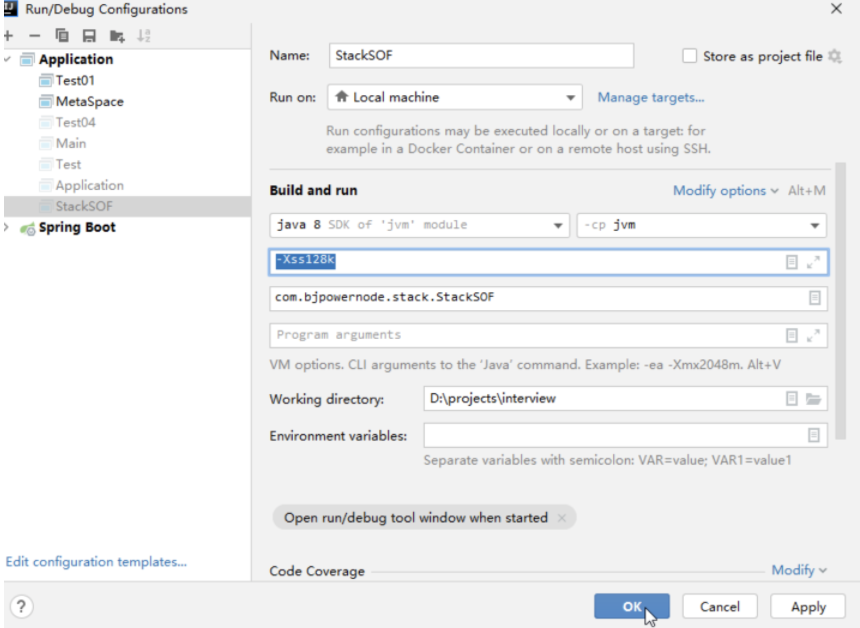Select the Test configuration
Image resolution: width=860 pixels, height=628 pixels.
68,164
